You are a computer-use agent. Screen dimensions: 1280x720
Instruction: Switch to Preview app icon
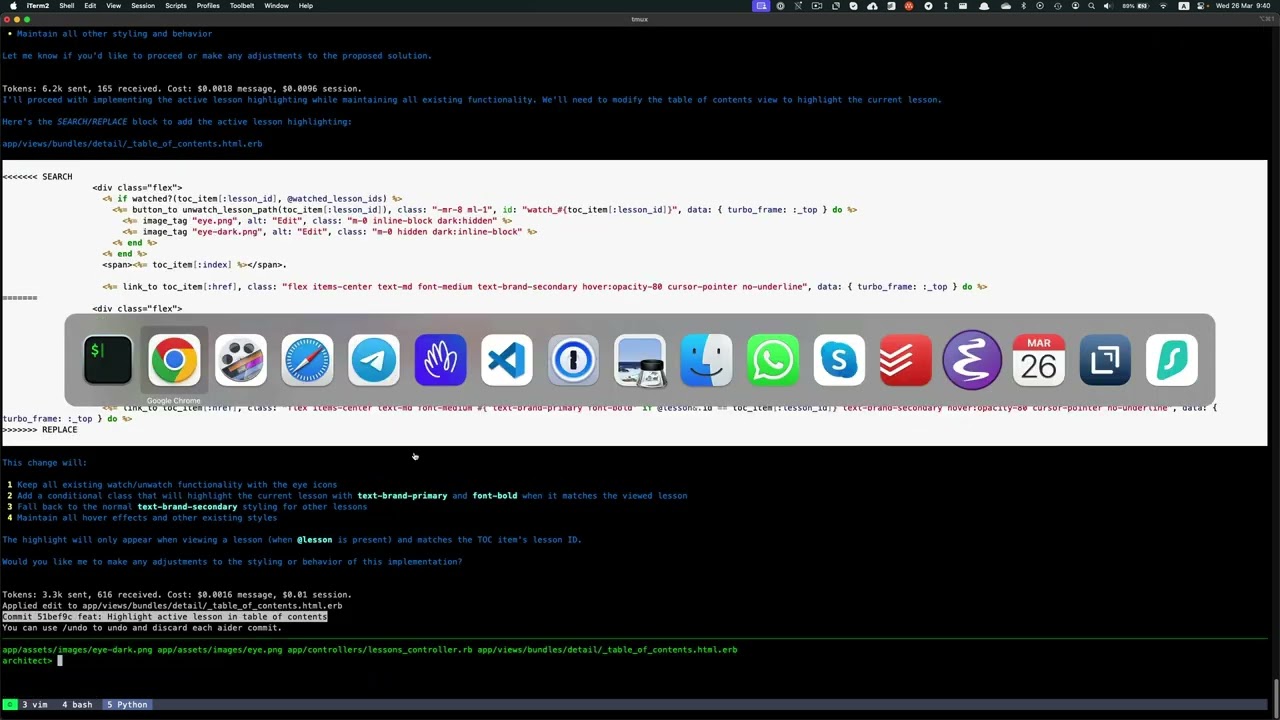640,360
